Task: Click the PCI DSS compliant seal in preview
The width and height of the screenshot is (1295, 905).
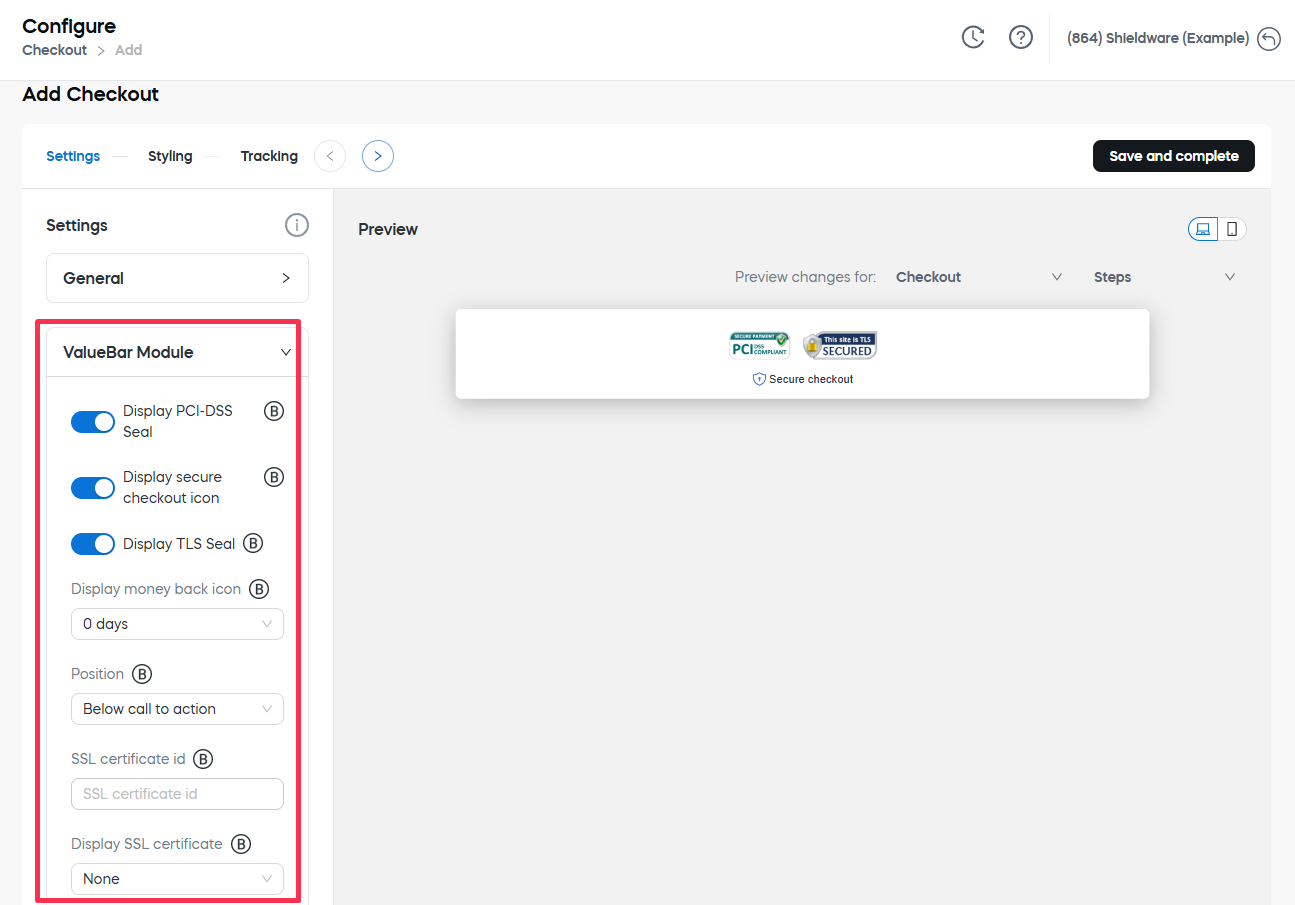Action: point(760,345)
